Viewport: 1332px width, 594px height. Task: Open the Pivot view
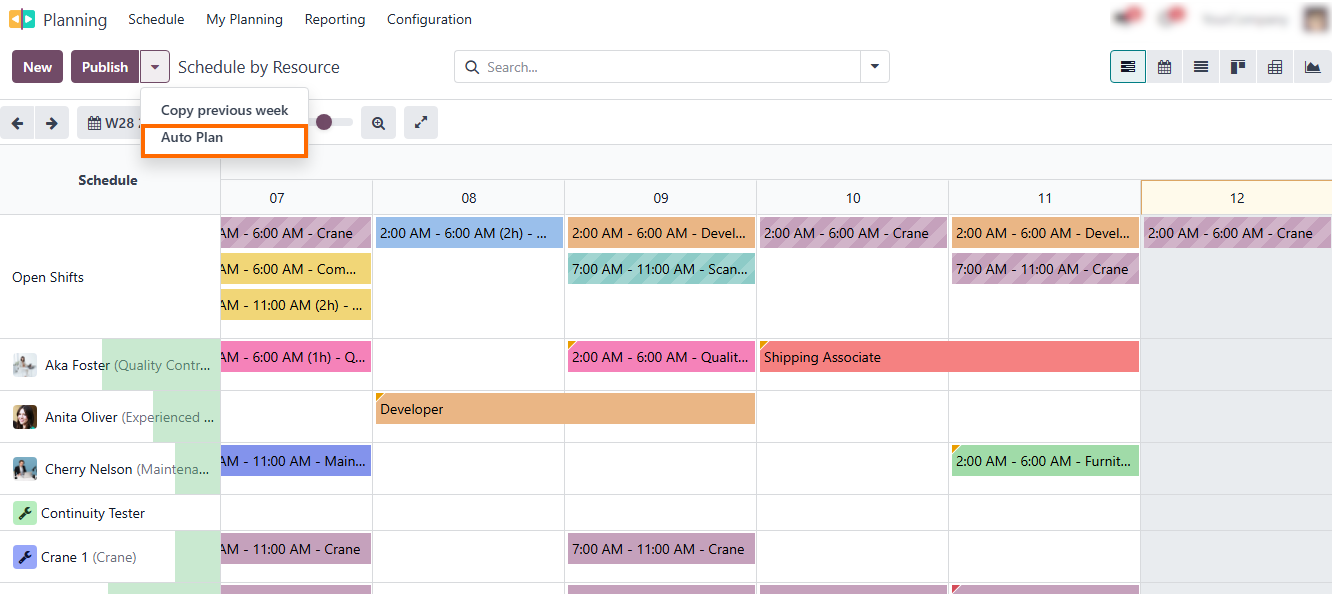tap(1274, 66)
